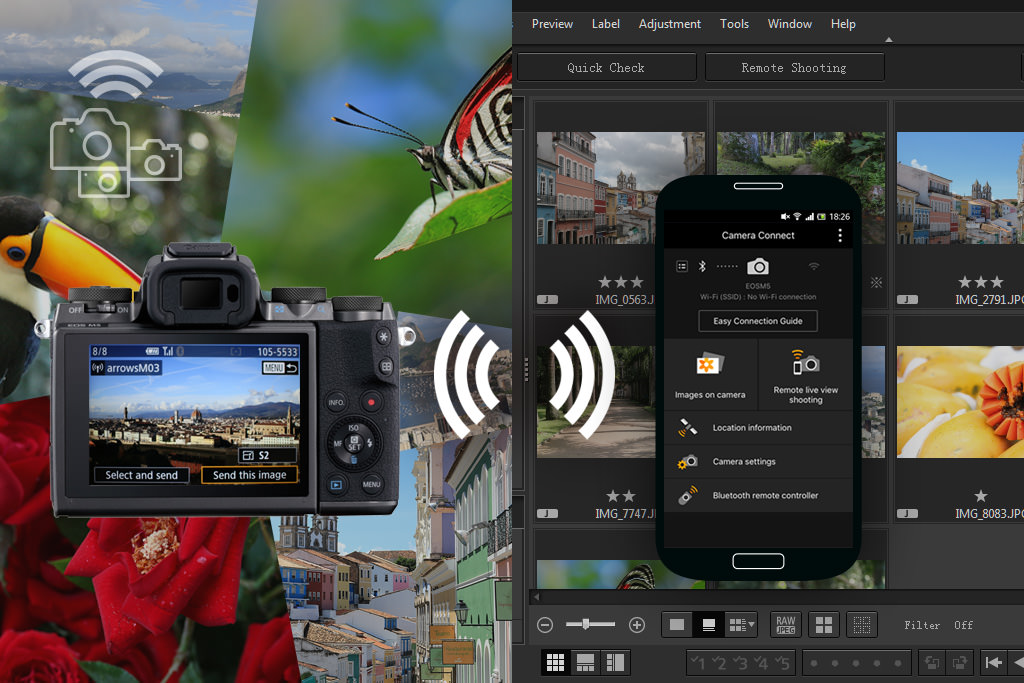Open the three-dot menu in Camera Connect

click(x=839, y=236)
